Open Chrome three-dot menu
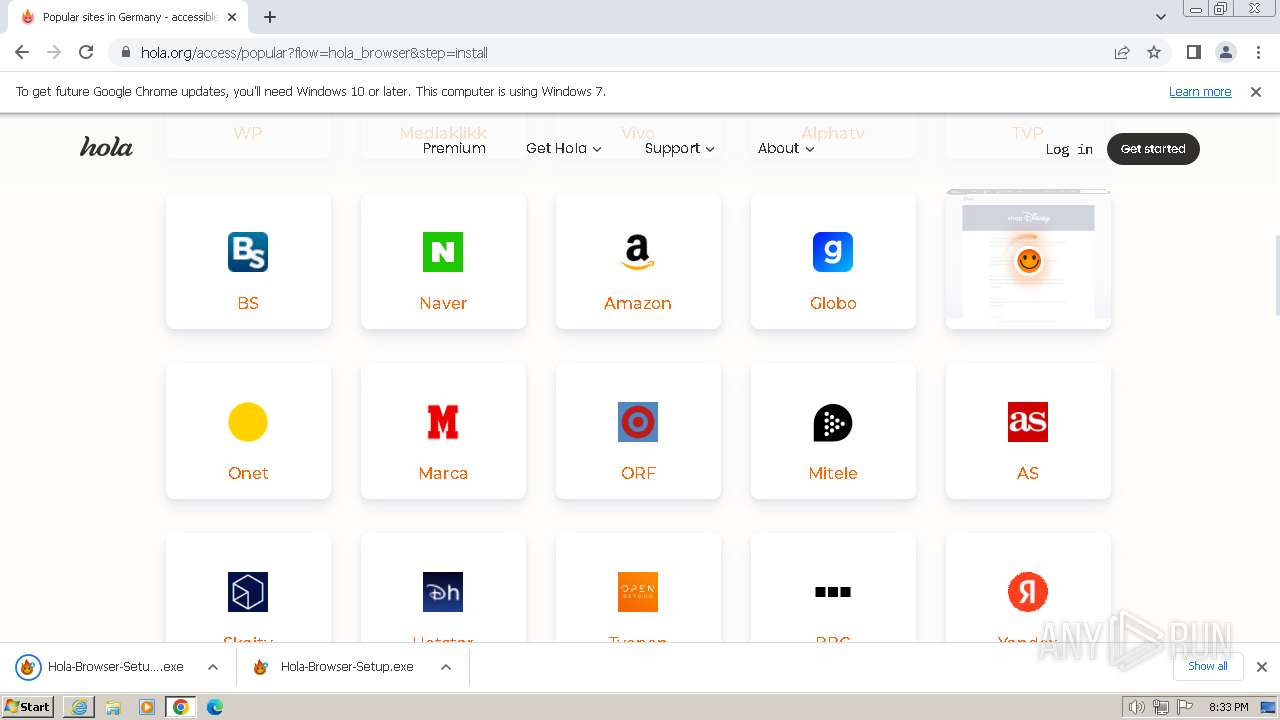Viewport: 1280px width, 720px height. click(1258, 52)
